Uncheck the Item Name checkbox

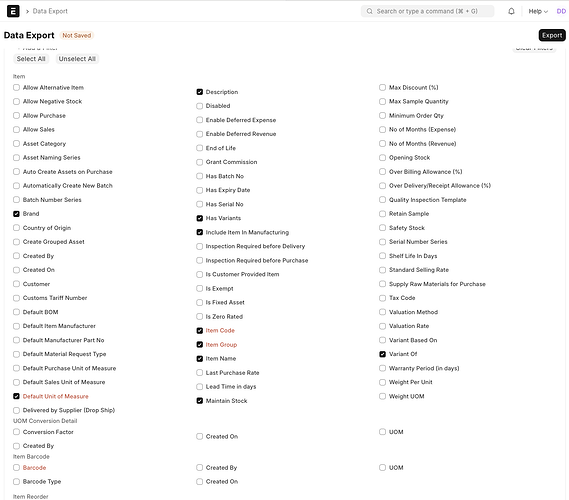click(200, 358)
